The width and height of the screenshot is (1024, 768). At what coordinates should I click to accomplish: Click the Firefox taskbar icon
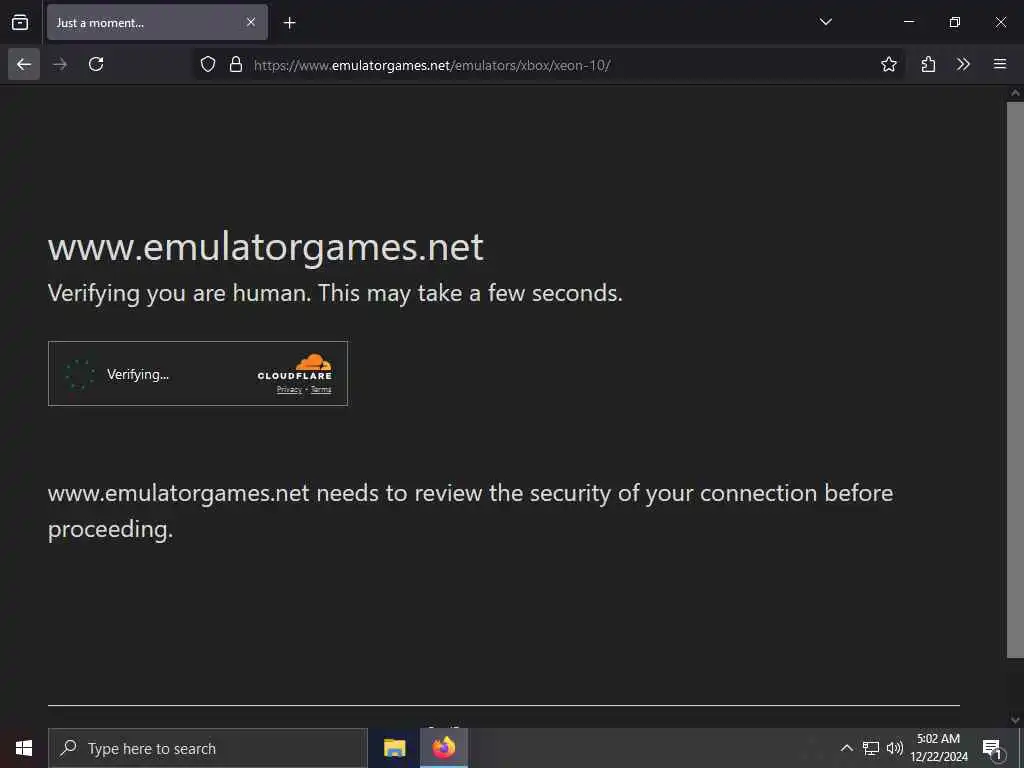click(x=444, y=748)
